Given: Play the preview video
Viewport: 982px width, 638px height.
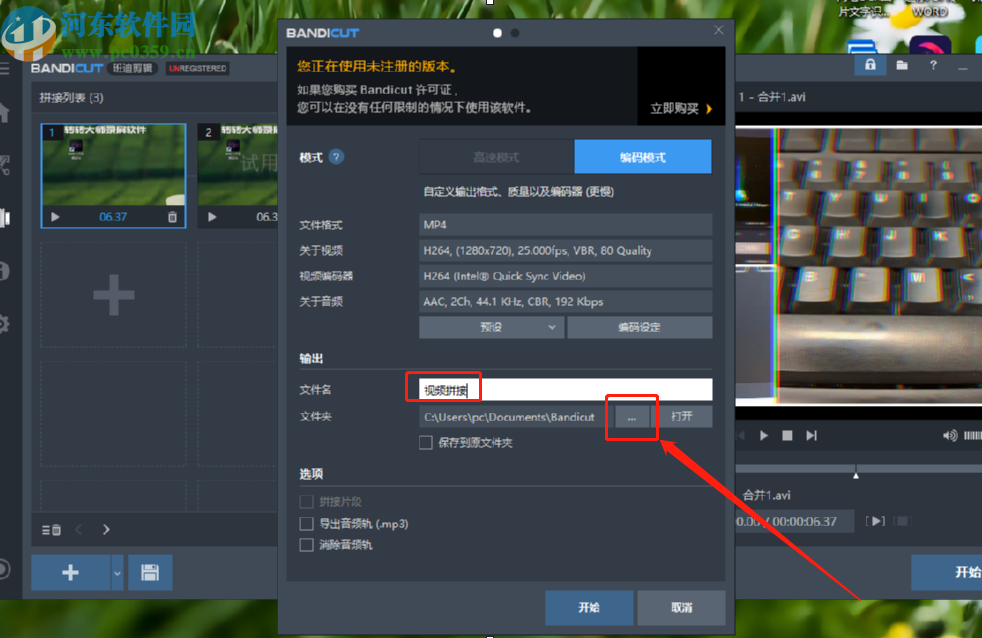Looking at the screenshot, I should click(763, 435).
